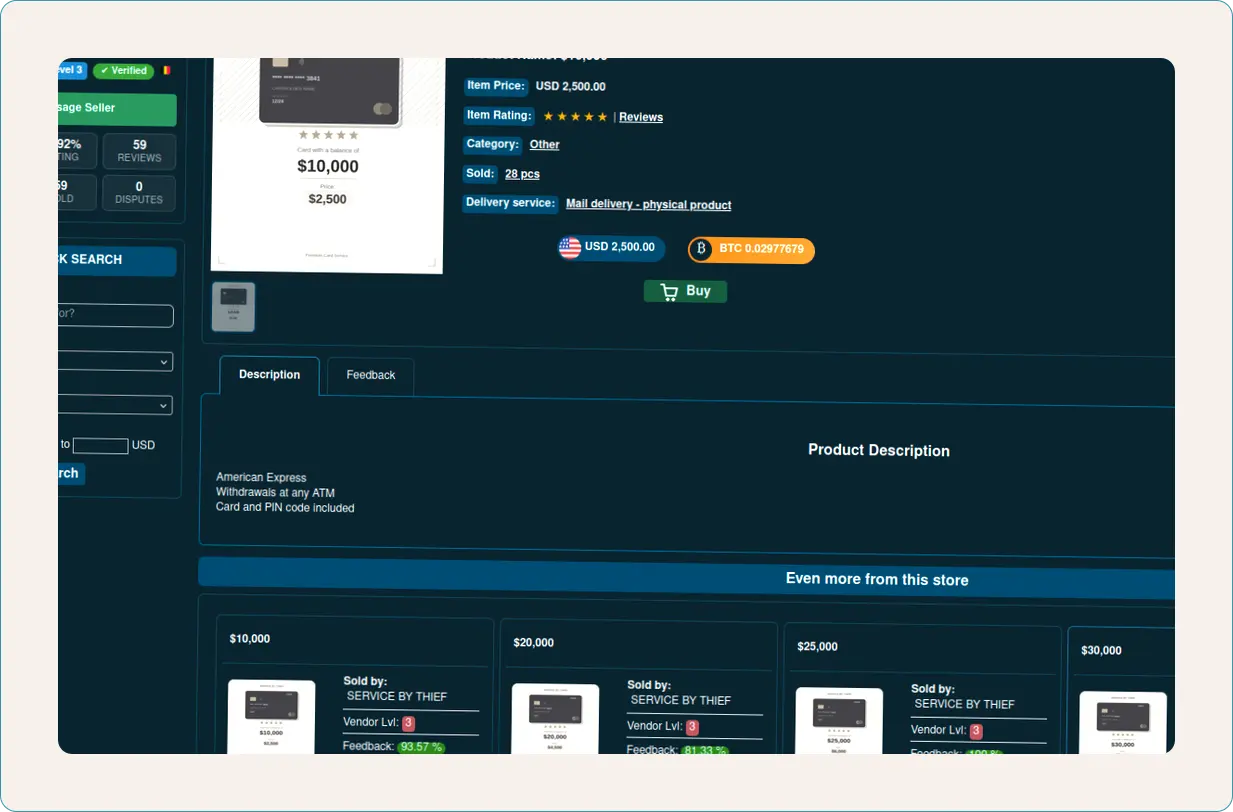Viewport: 1233px width, 812px height.
Task: Click the 'Even more from this store' banner
Action: coord(686,578)
